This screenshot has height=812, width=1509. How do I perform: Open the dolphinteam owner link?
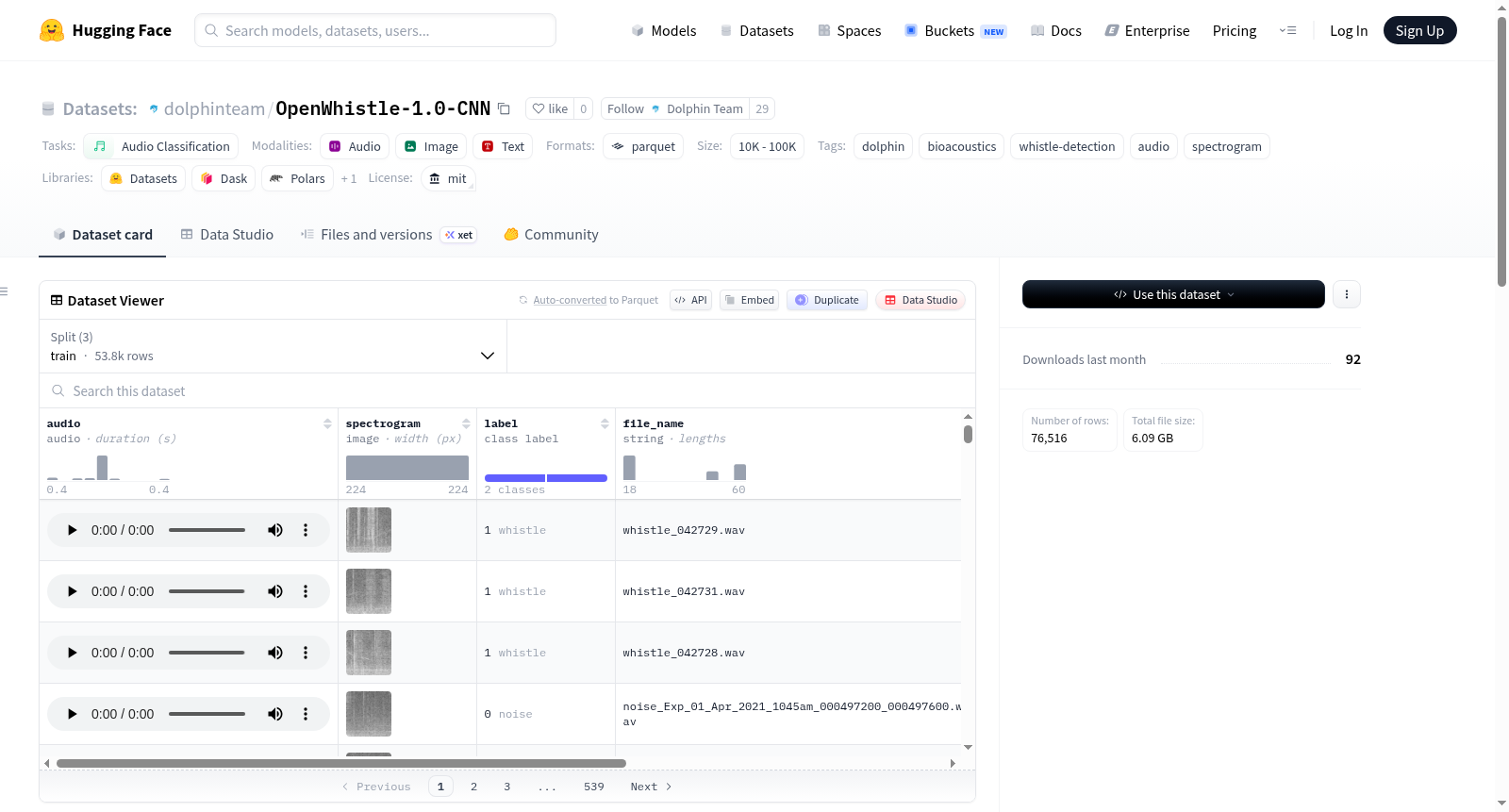tap(214, 108)
